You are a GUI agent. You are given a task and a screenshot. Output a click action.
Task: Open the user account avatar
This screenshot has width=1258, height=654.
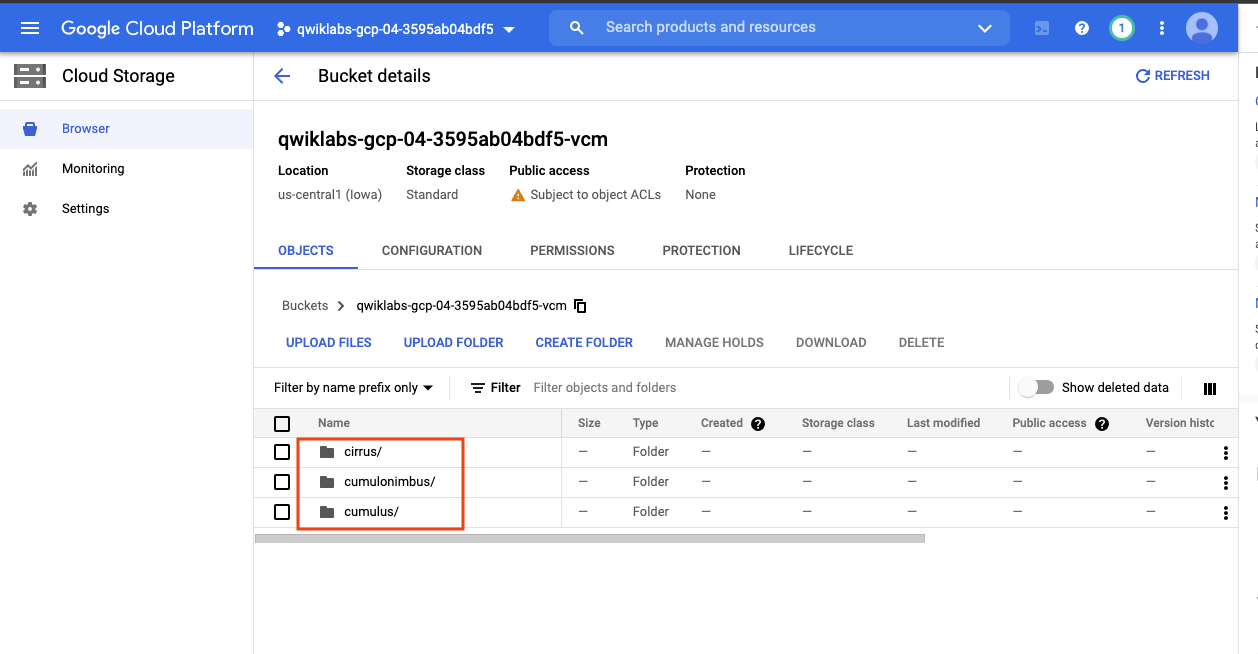1202,28
